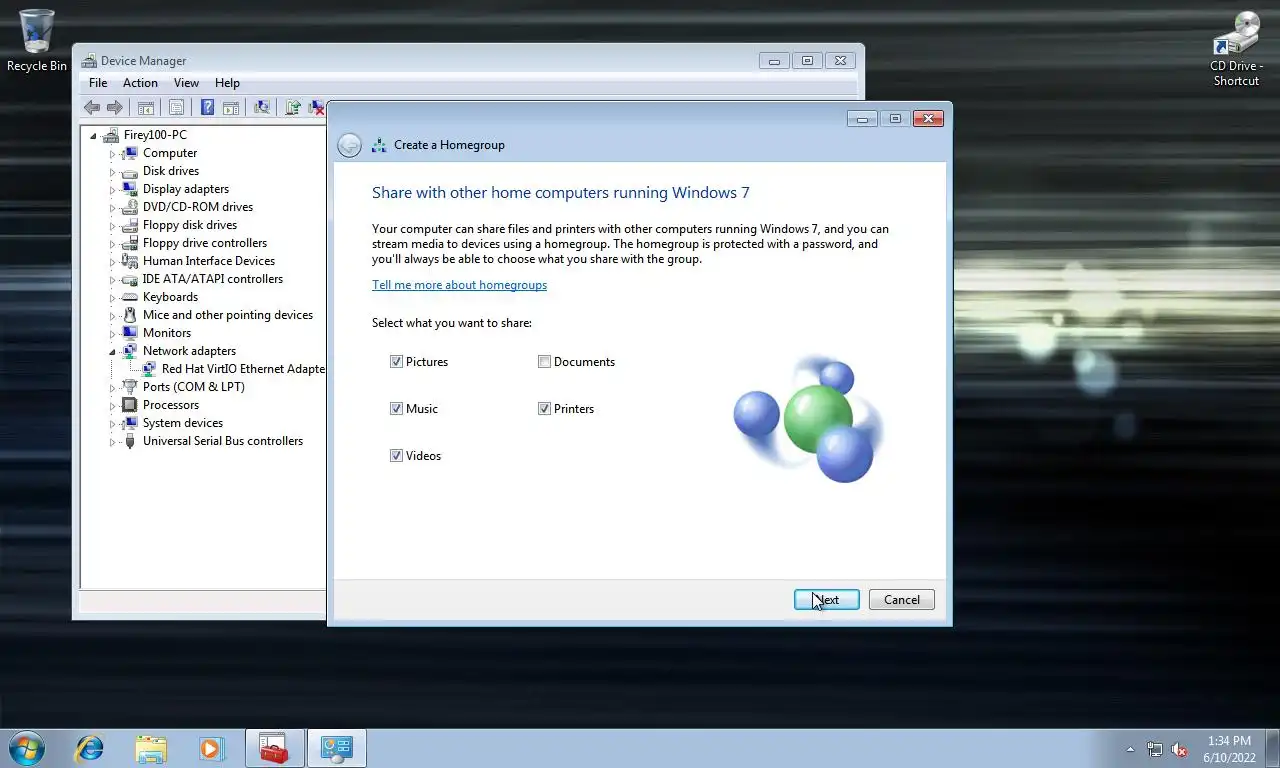Expand Universal Serial Bus controllers node

(x=112, y=442)
